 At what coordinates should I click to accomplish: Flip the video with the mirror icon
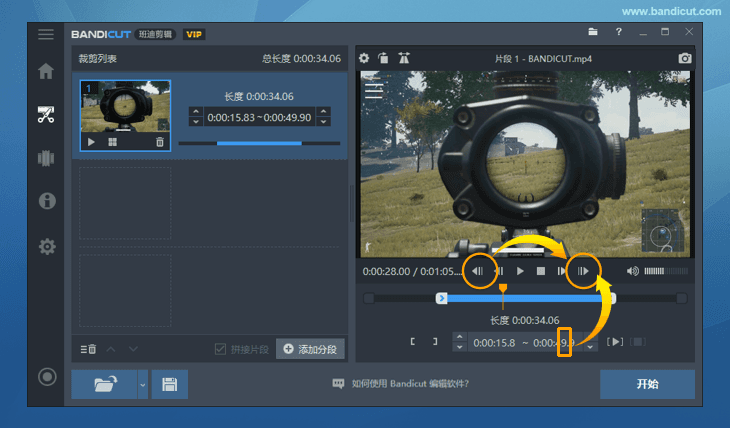404,58
